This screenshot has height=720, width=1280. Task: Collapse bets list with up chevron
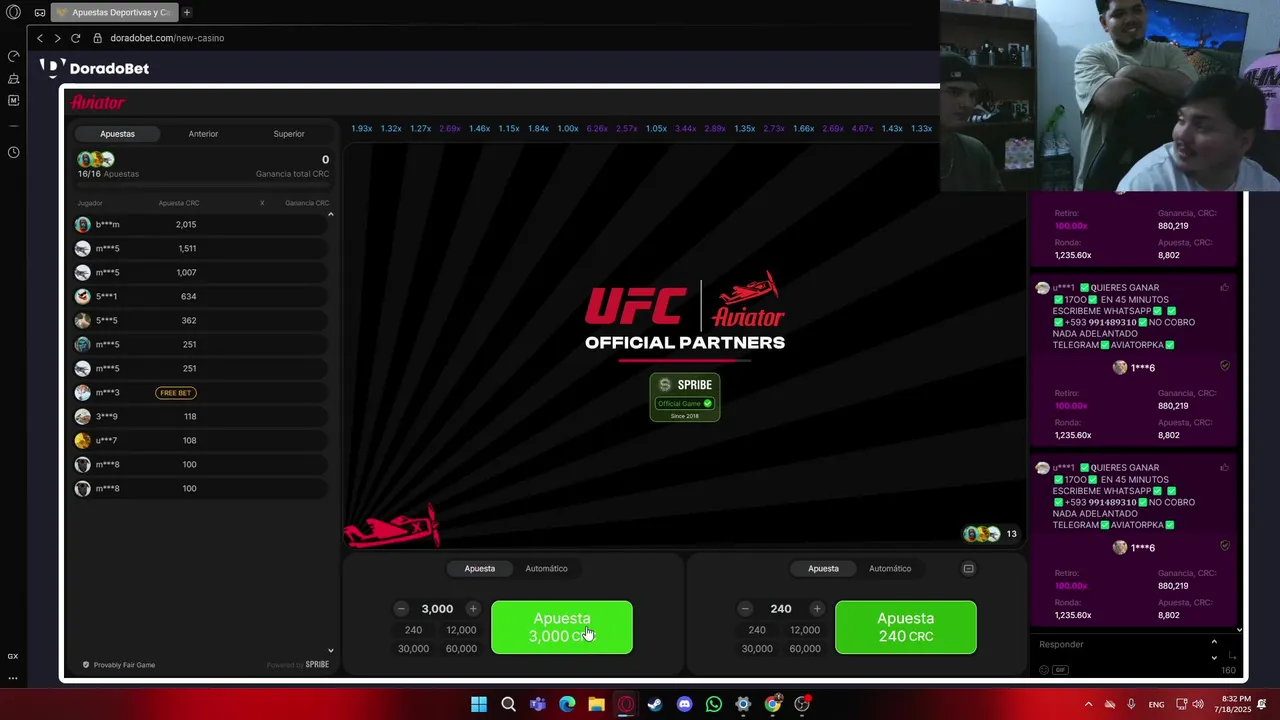coord(330,214)
